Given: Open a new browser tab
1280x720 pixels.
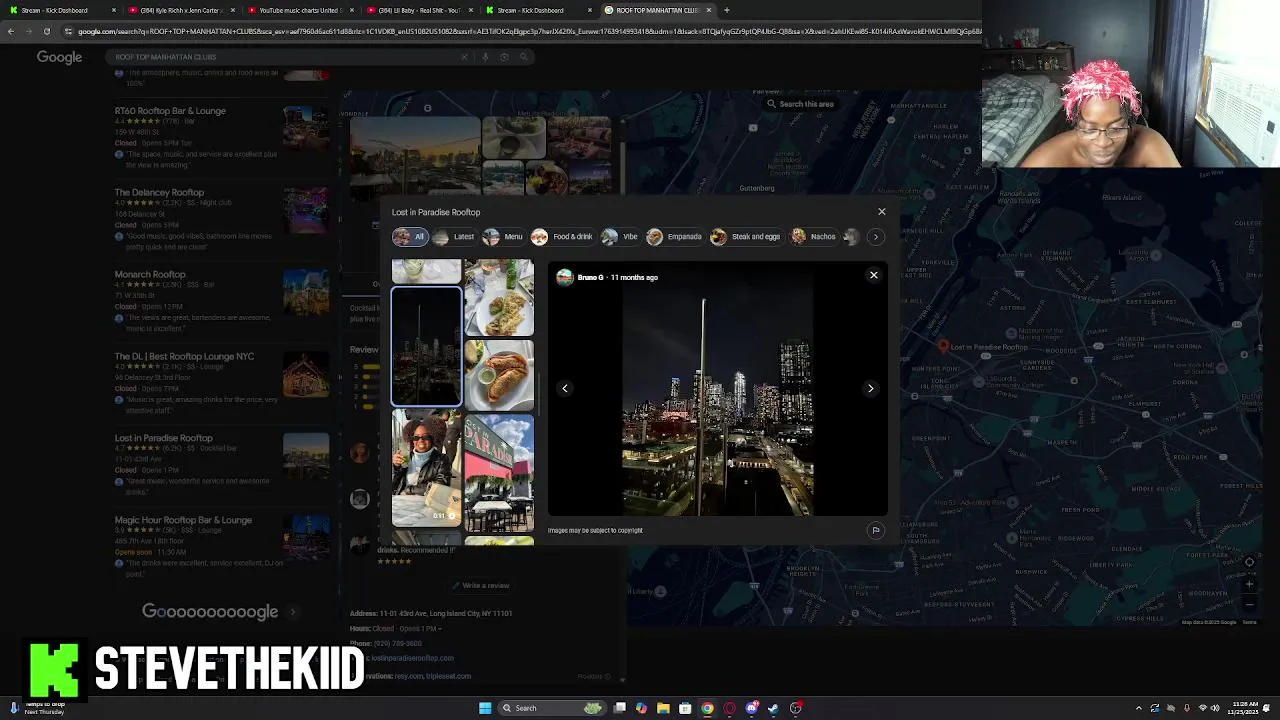Looking at the screenshot, I should pyautogui.click(x=726, y=10).
